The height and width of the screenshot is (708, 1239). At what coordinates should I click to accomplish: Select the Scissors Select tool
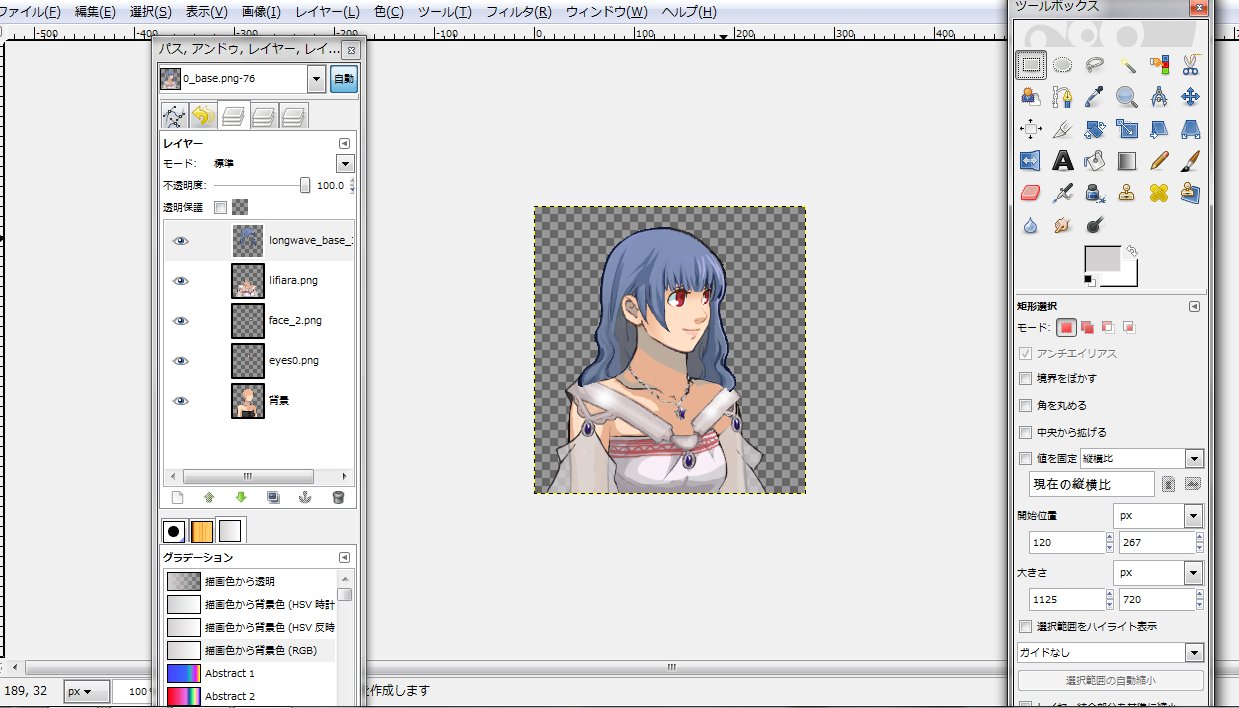click(1190, 65)
